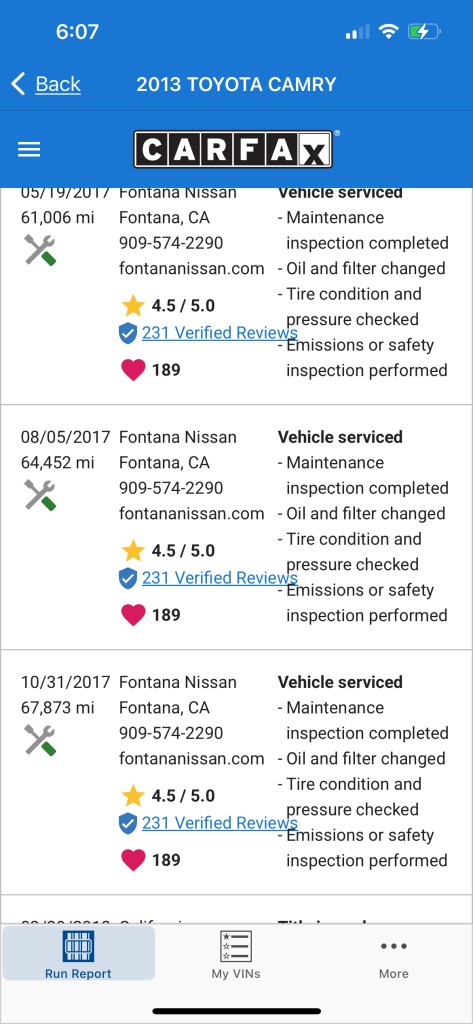Open 231 Verified Reviews in 10/31/2017 record
473x1024 pixels.
point(220,823)
